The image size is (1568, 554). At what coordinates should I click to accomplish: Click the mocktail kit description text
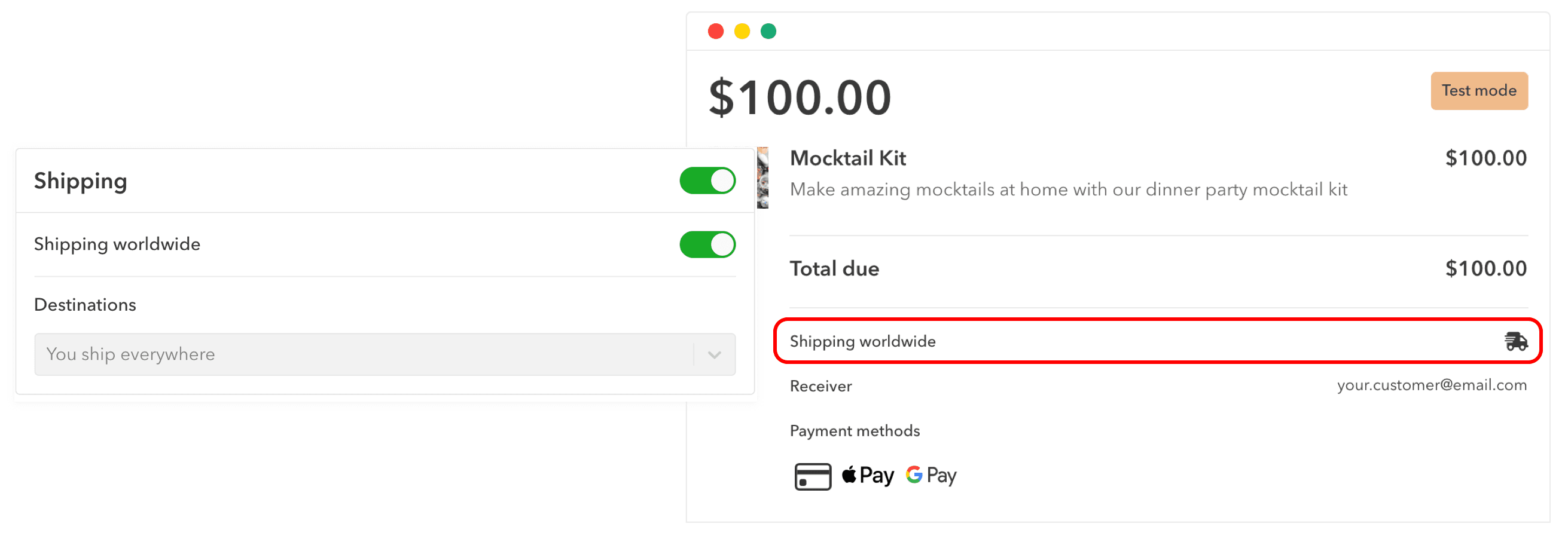(1067, 189)
